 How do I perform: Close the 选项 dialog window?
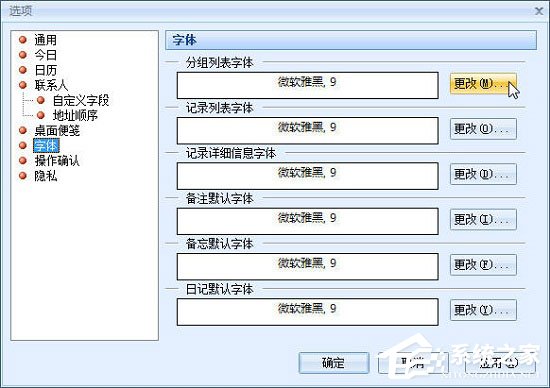[x=539, y=11]
